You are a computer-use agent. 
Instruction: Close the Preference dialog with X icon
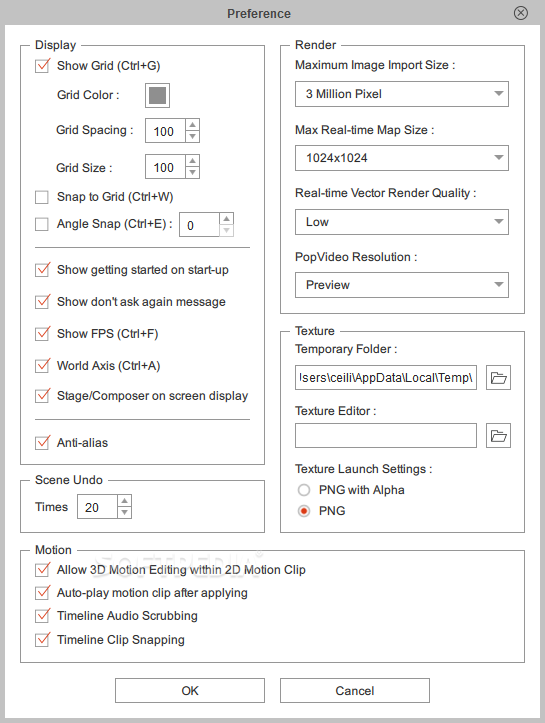521,13
